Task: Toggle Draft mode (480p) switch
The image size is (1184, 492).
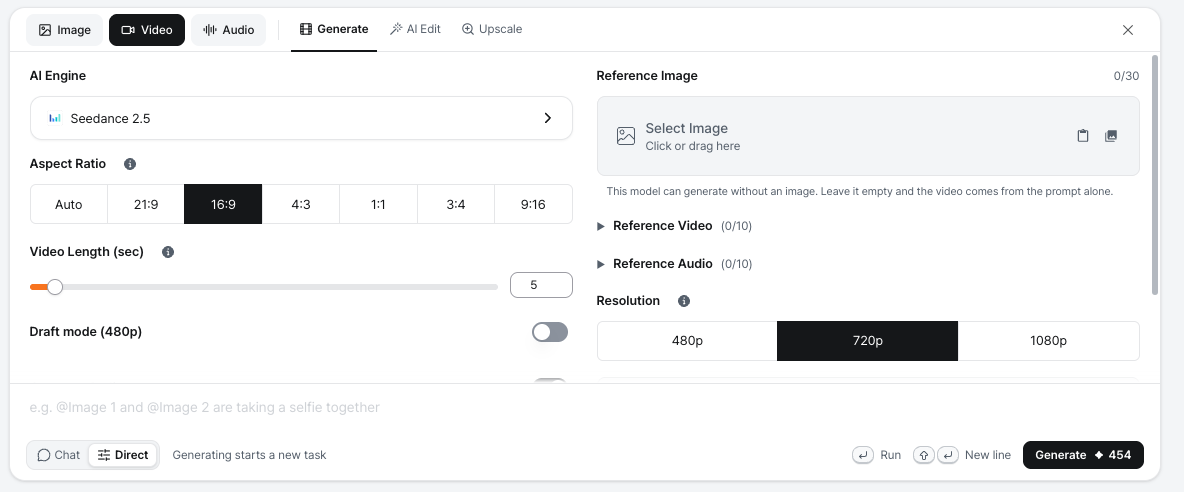Action: pyautogui.click(x=550, y=332)
